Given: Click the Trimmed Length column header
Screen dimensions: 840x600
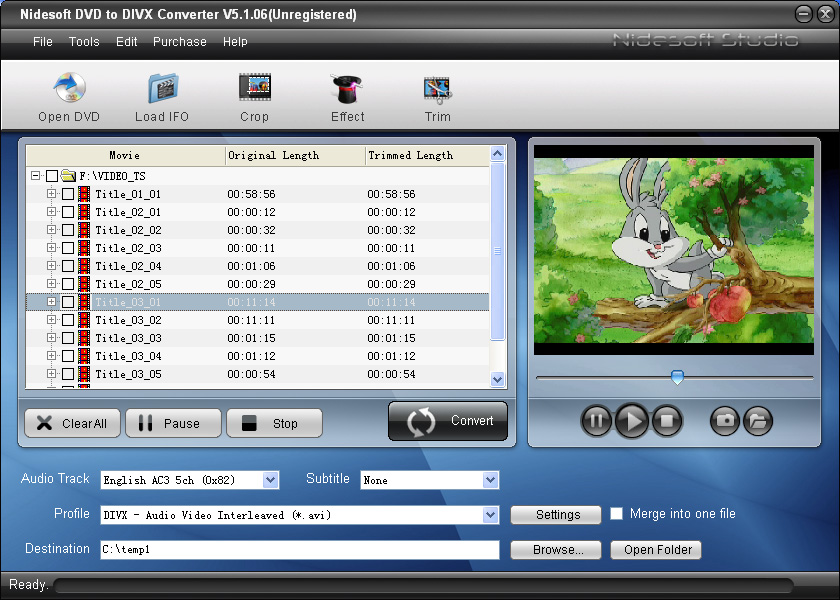Looking at the screenshot, I should click(x=428, y=155).
